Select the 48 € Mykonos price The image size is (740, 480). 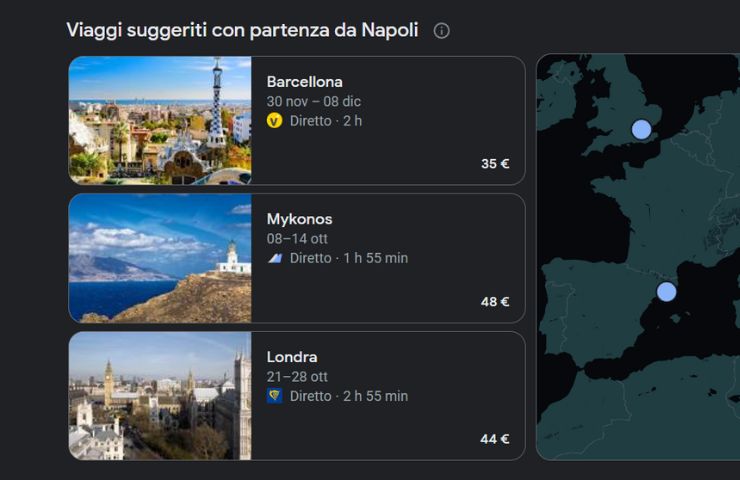tap(495, 302)
